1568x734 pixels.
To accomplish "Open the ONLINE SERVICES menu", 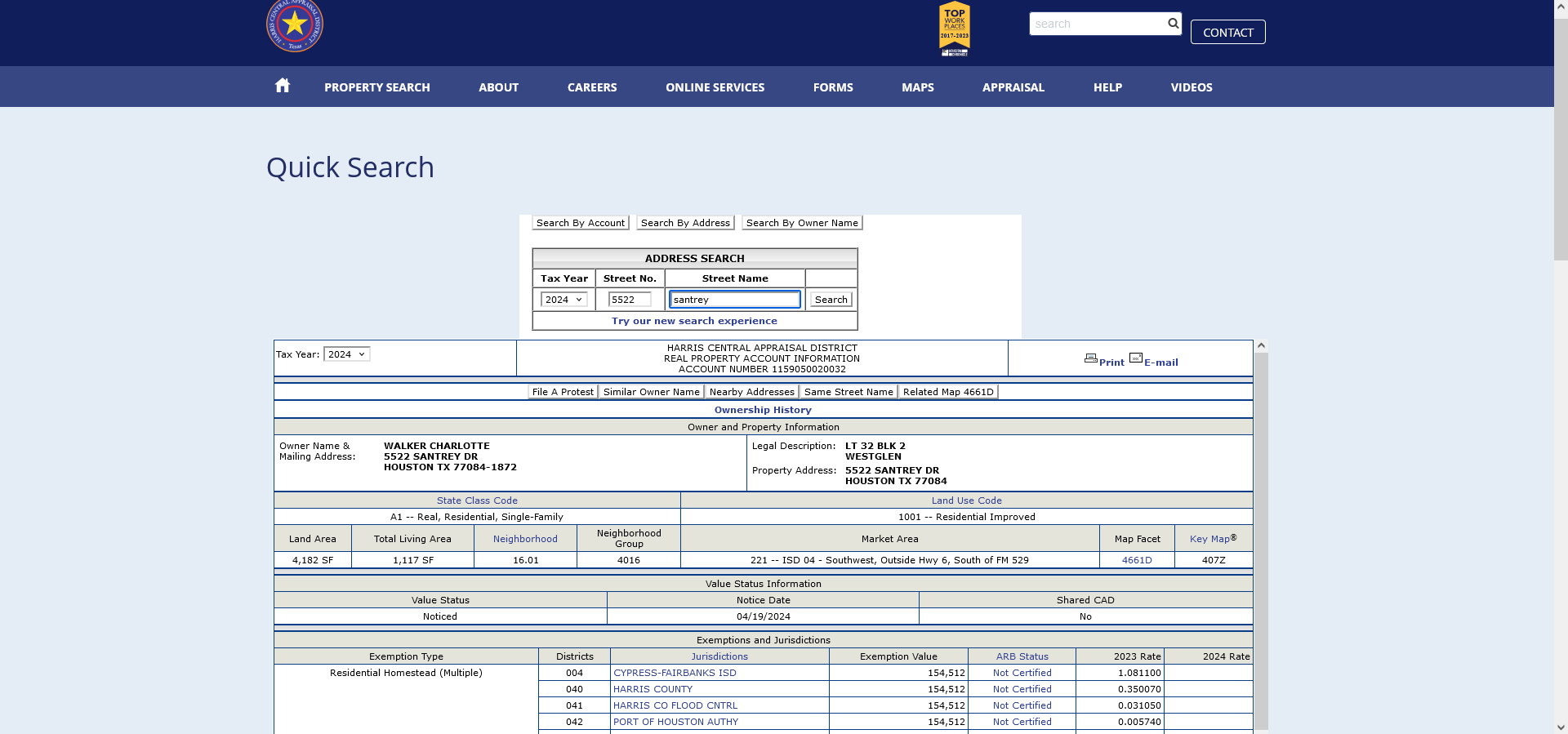I will tap(715, 87).
